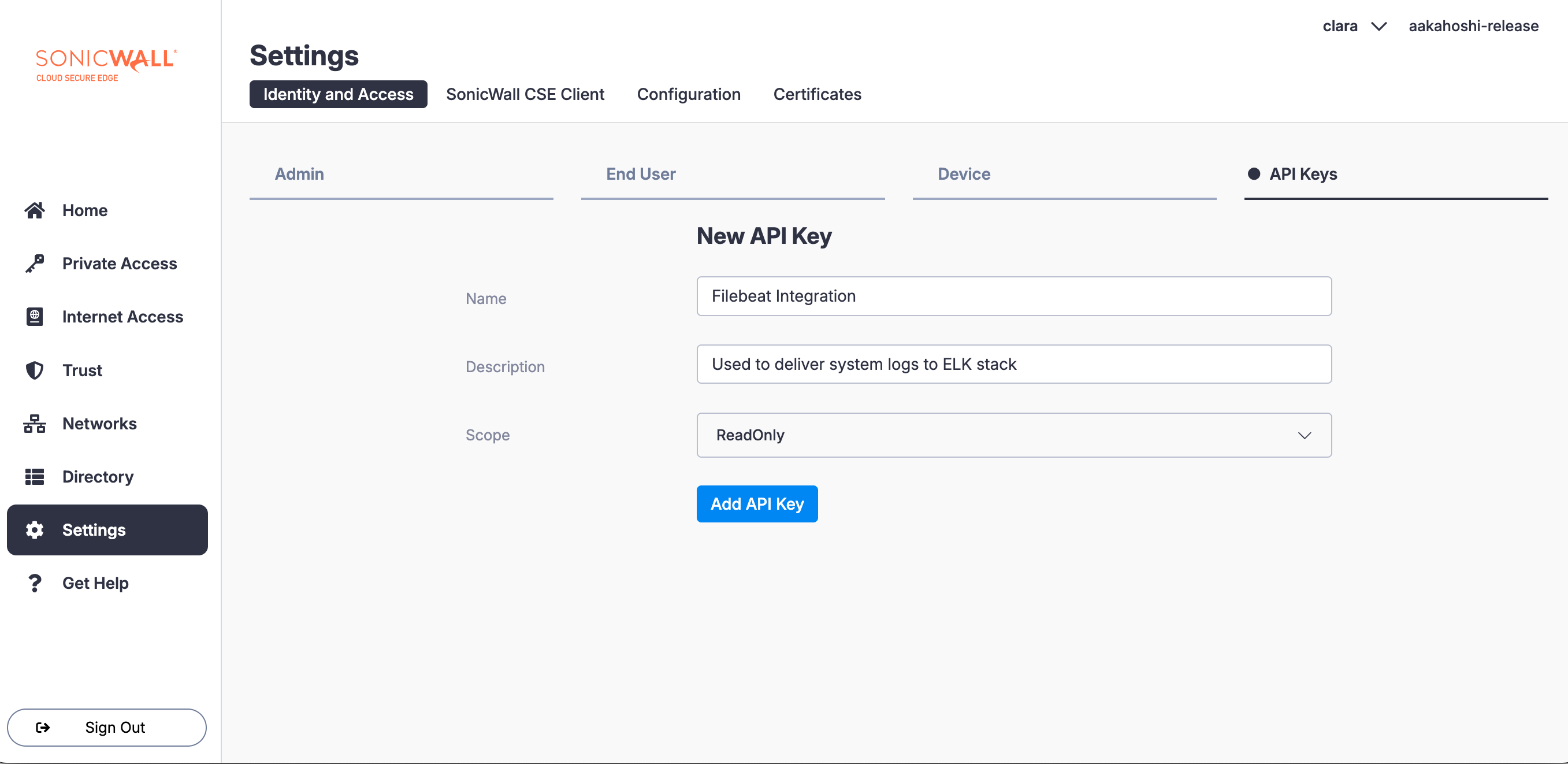The height and width of the screenshot is (764, 1568).
Task: Open the Admin sub-tab
Action: (299, 174)
